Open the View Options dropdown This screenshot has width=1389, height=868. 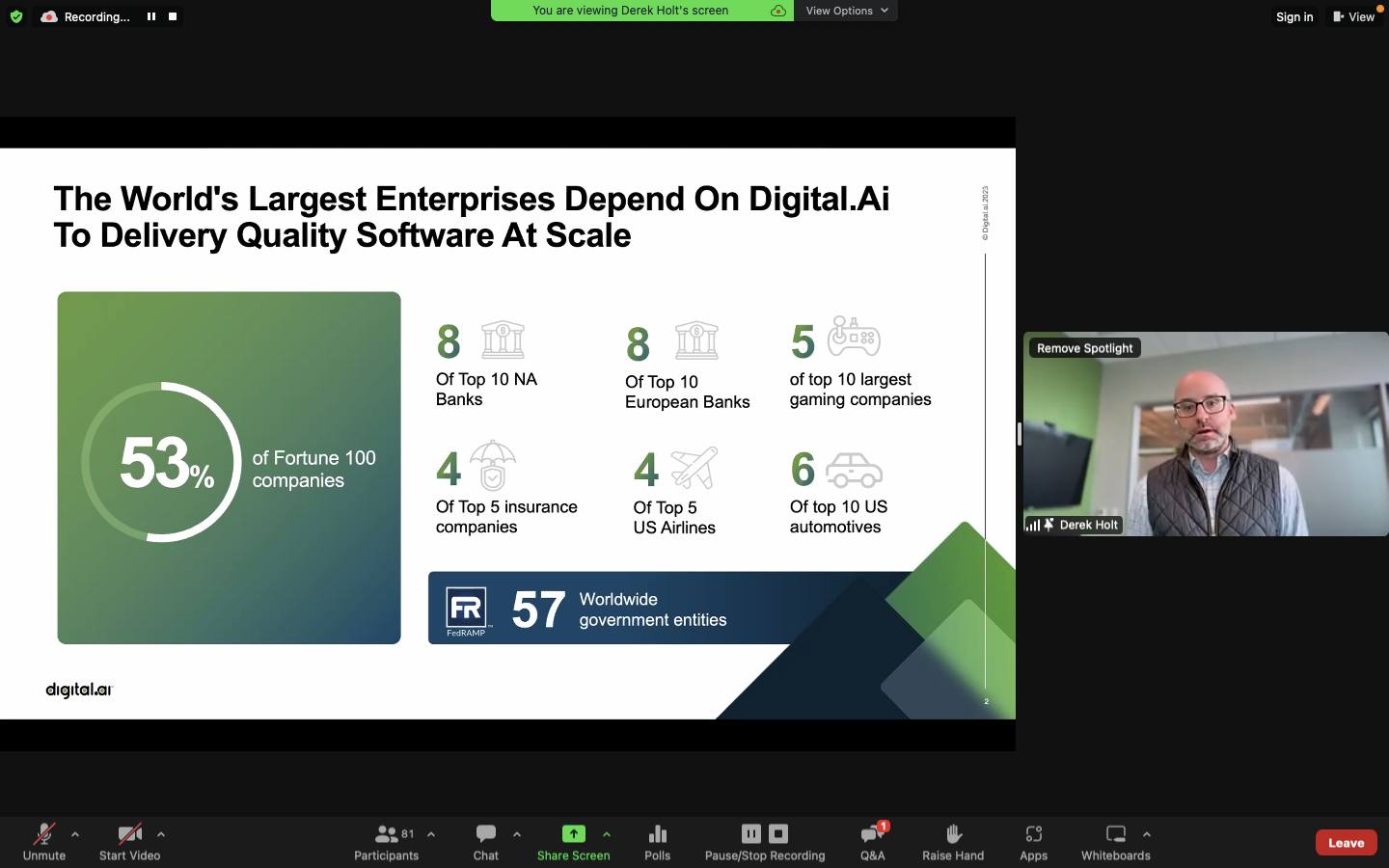pos(846,11)
